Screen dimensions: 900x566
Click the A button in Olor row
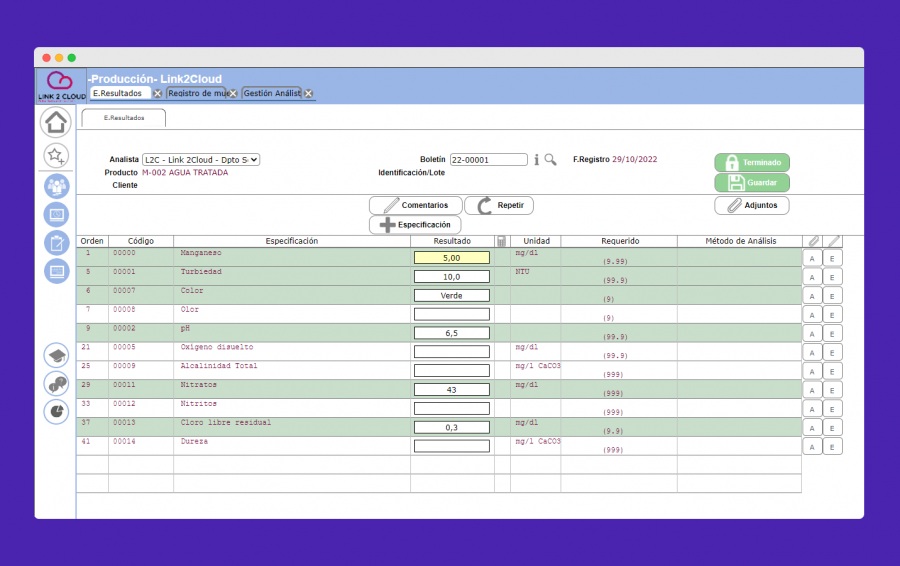(812, 315)
